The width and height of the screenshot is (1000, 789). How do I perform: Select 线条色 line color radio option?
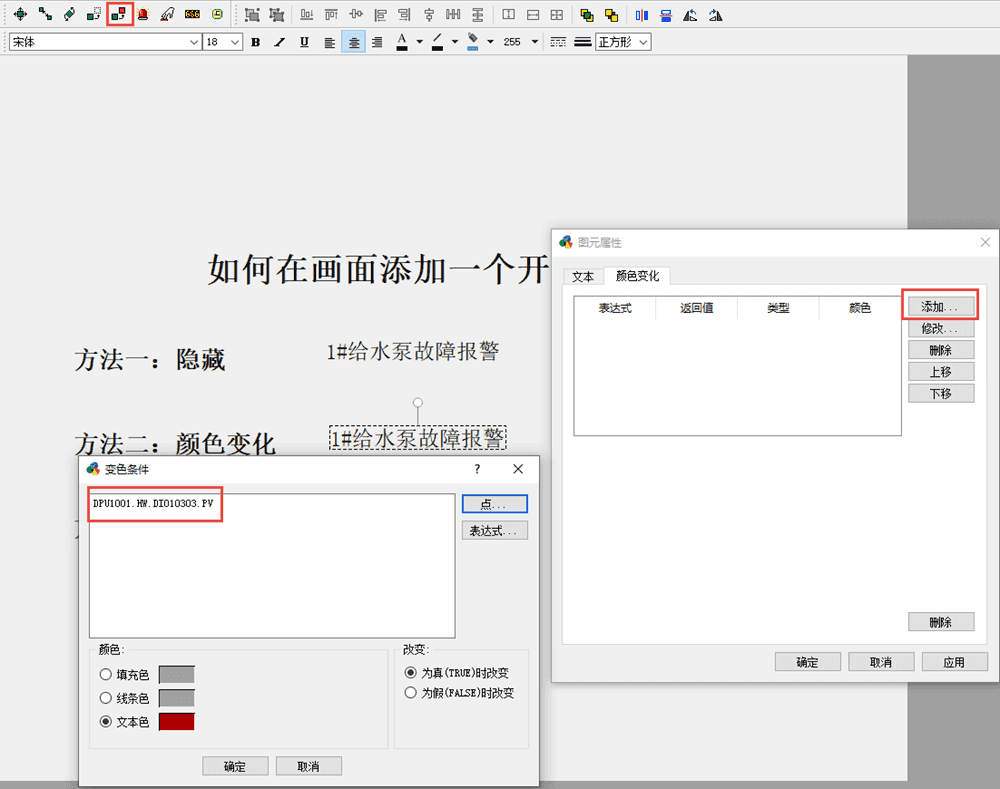tap(106, 698)
